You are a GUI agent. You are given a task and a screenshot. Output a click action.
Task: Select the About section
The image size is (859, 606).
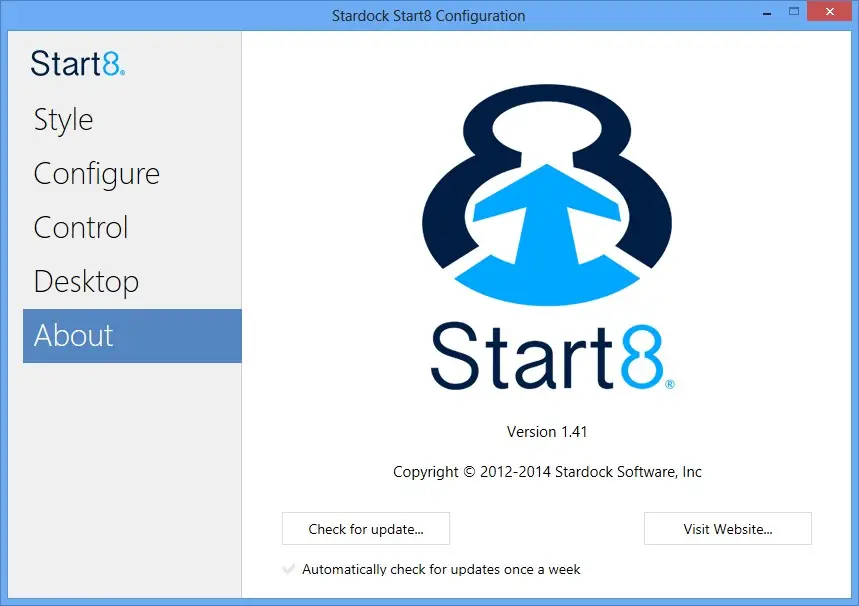click(x=132, y=336)
